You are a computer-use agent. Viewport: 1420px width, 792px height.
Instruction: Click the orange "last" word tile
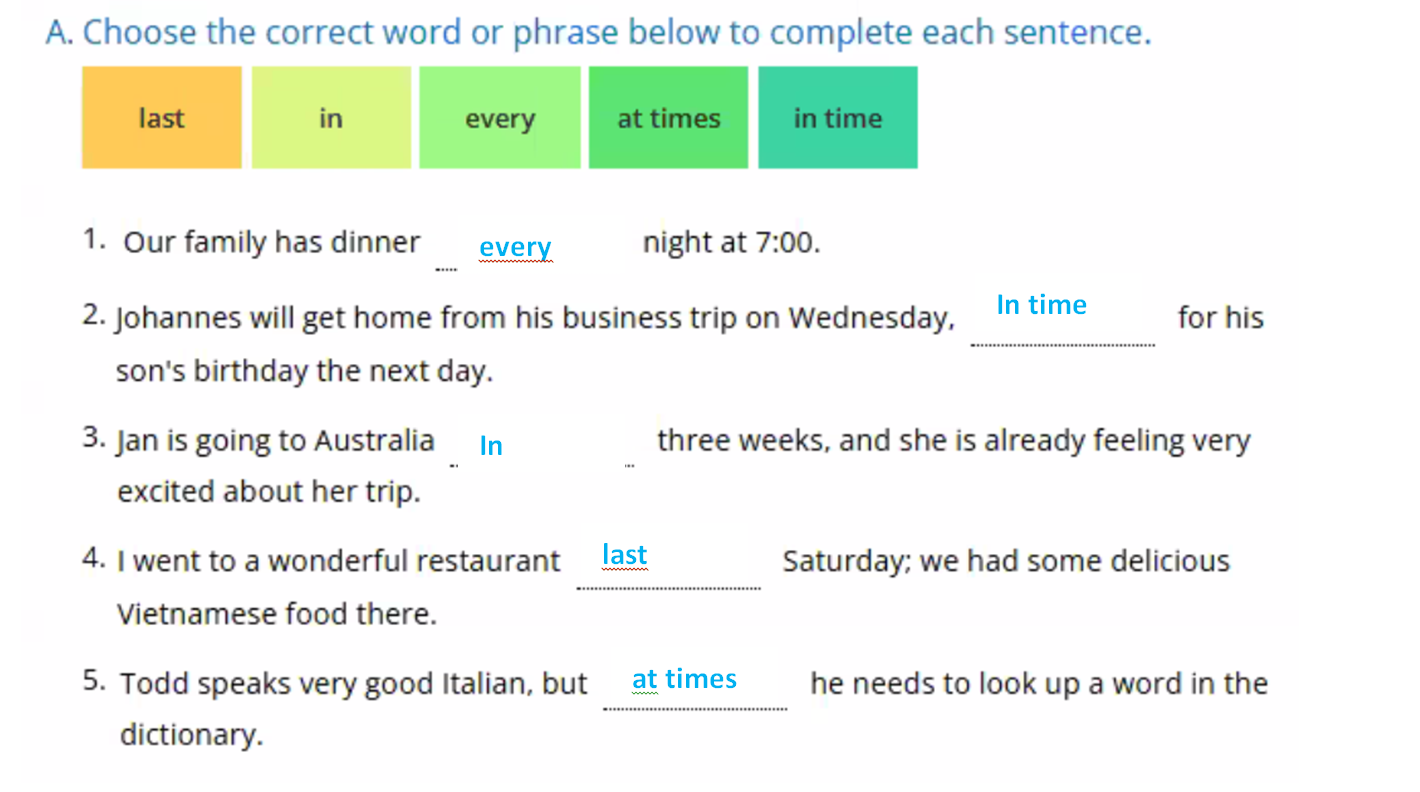(x=161, y=118)
